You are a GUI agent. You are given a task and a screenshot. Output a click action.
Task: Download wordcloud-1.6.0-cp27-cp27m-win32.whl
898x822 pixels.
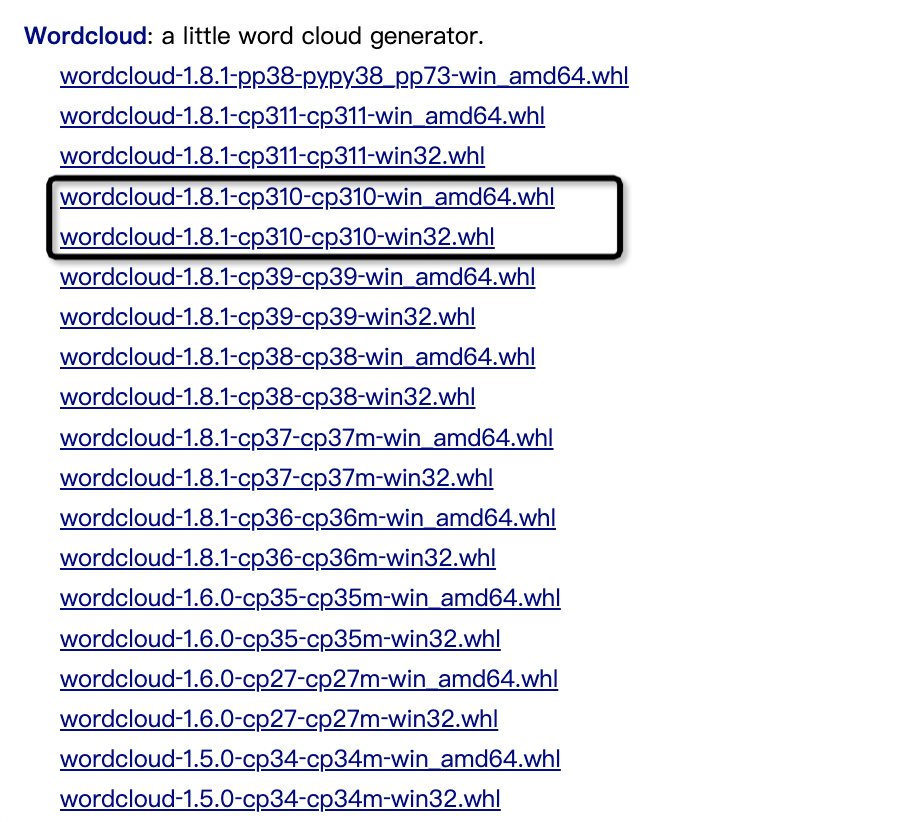pyautogui.click(x=279, y=719)
